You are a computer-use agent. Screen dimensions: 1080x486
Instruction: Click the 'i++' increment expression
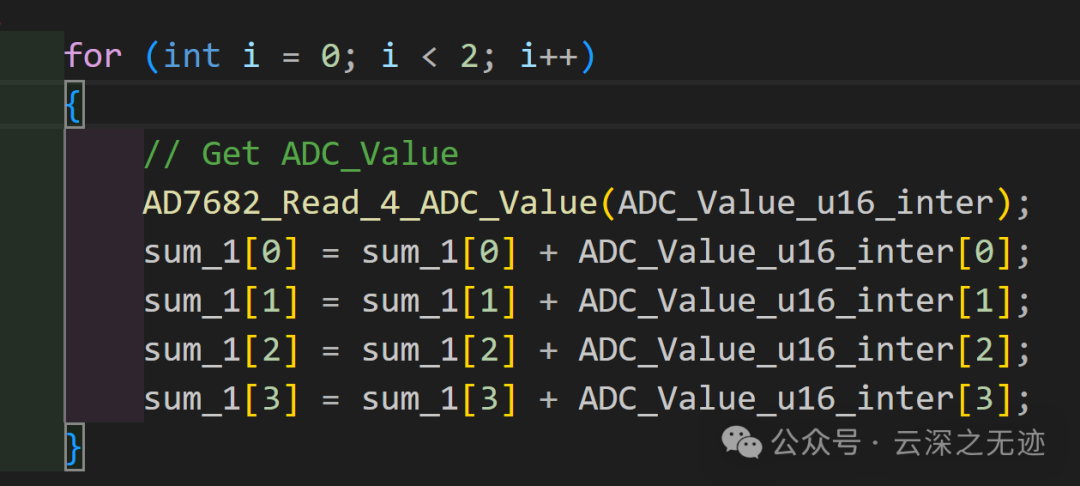click(549, 55)
